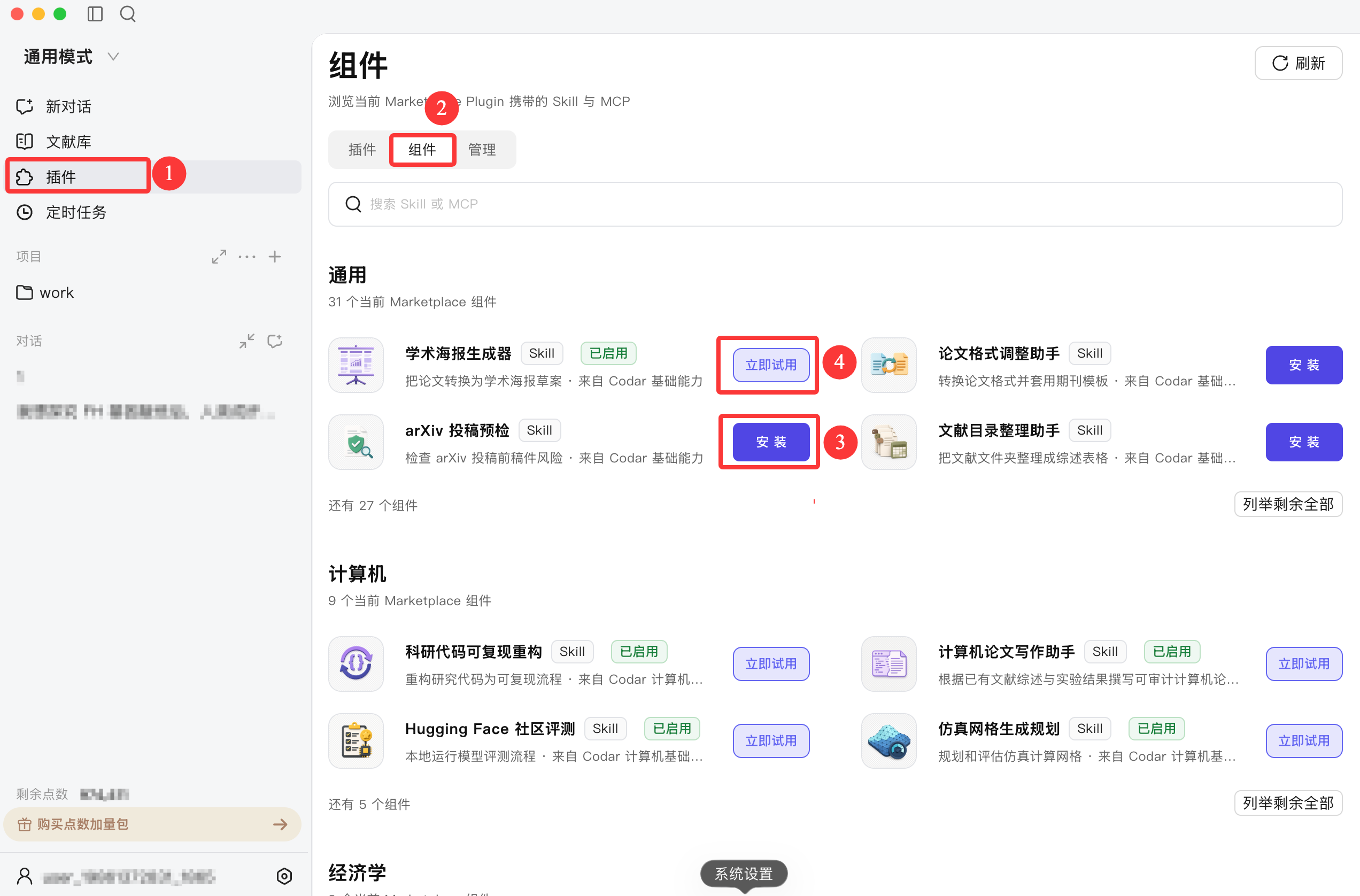Click 文献目录整理助手 icon
The width and height of the screenshot is (1360, 896).
pos(888,442)
